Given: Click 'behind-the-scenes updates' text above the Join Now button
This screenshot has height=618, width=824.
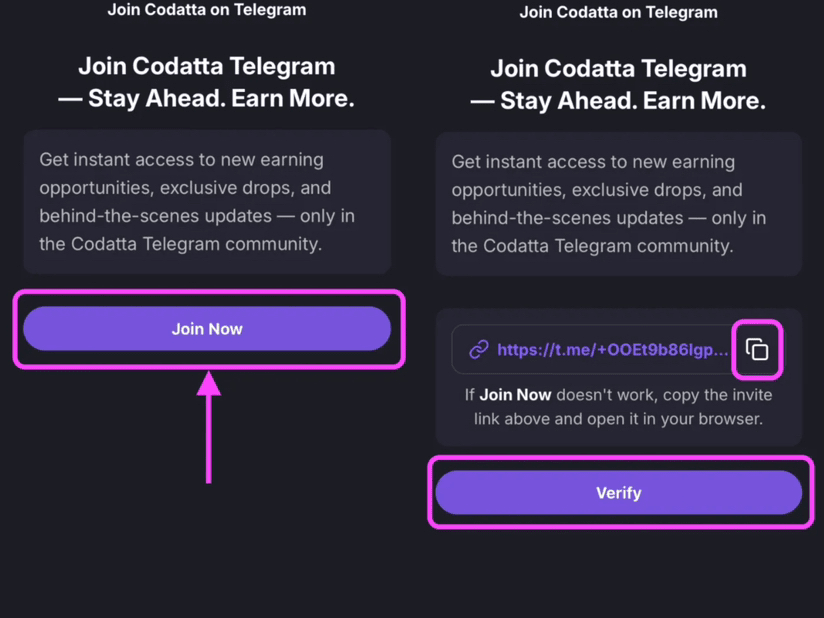Looking at the screenshot, I should [156, 216].
